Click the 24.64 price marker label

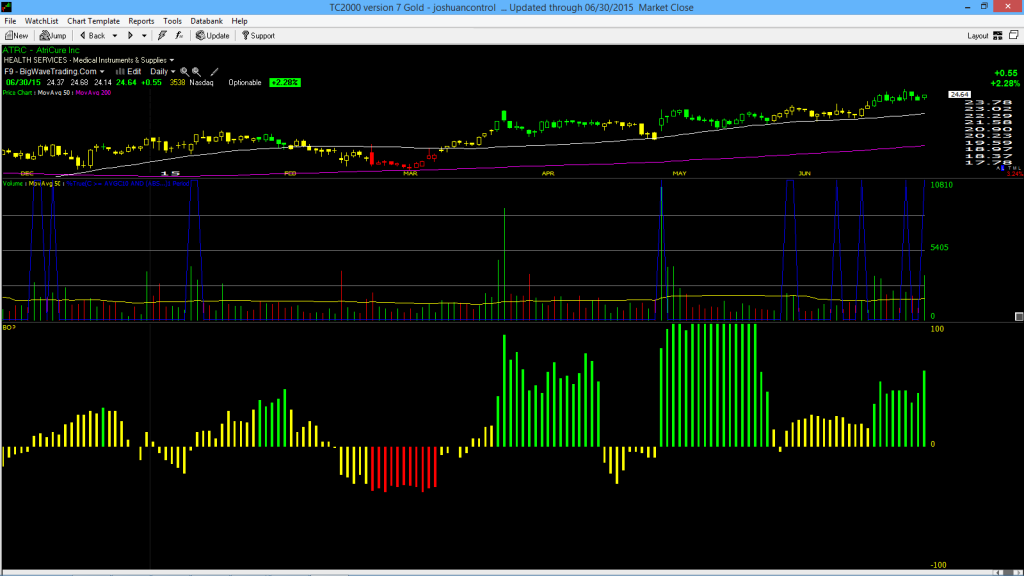pyautogui.click(x=959, y=95)
